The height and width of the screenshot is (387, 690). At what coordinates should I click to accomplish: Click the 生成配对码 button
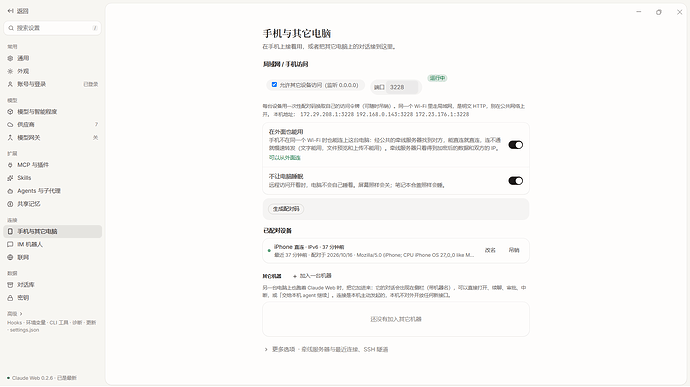(286, 209)
